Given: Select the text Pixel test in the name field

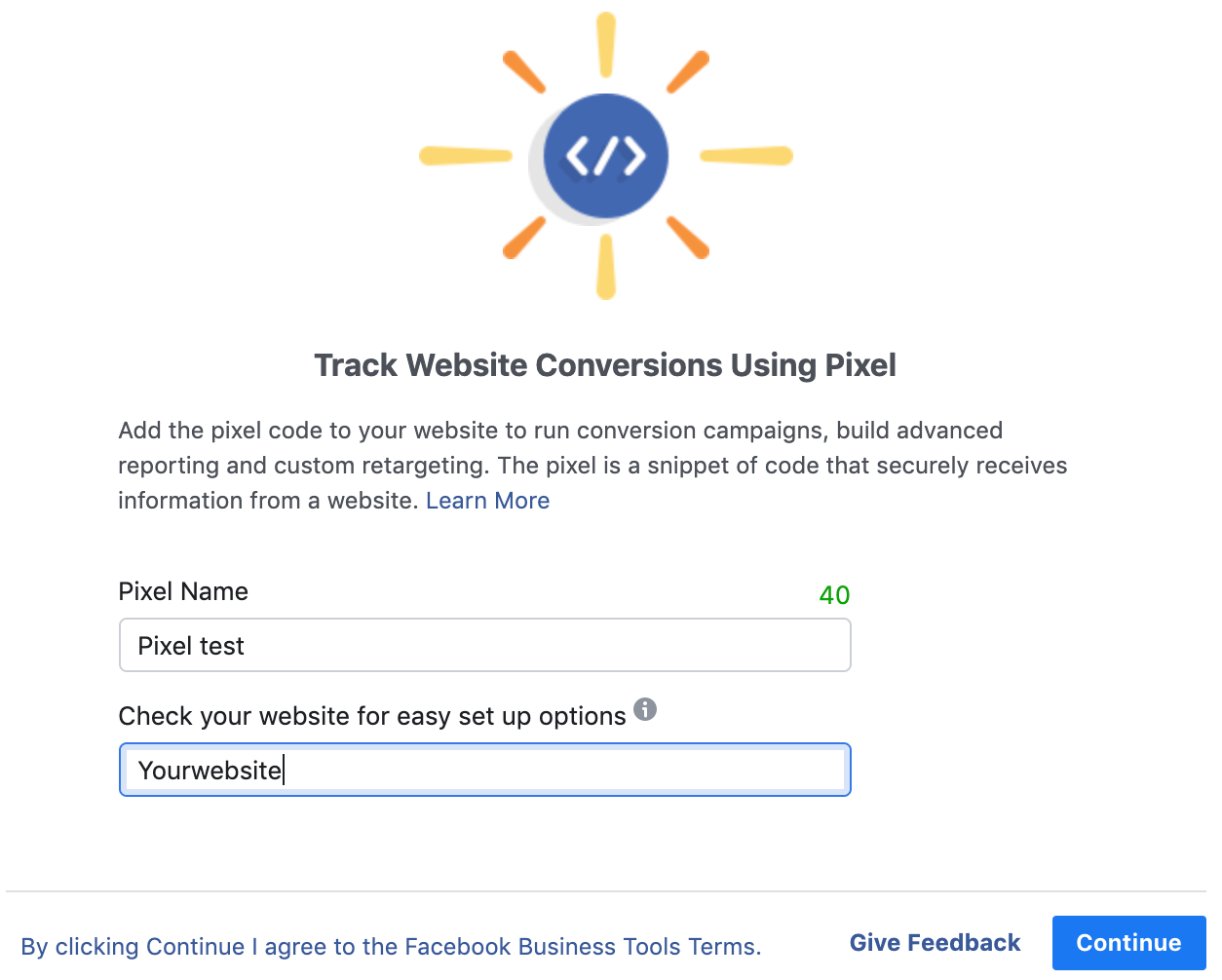Looking at the screenshot, I should tap(191, 645).
